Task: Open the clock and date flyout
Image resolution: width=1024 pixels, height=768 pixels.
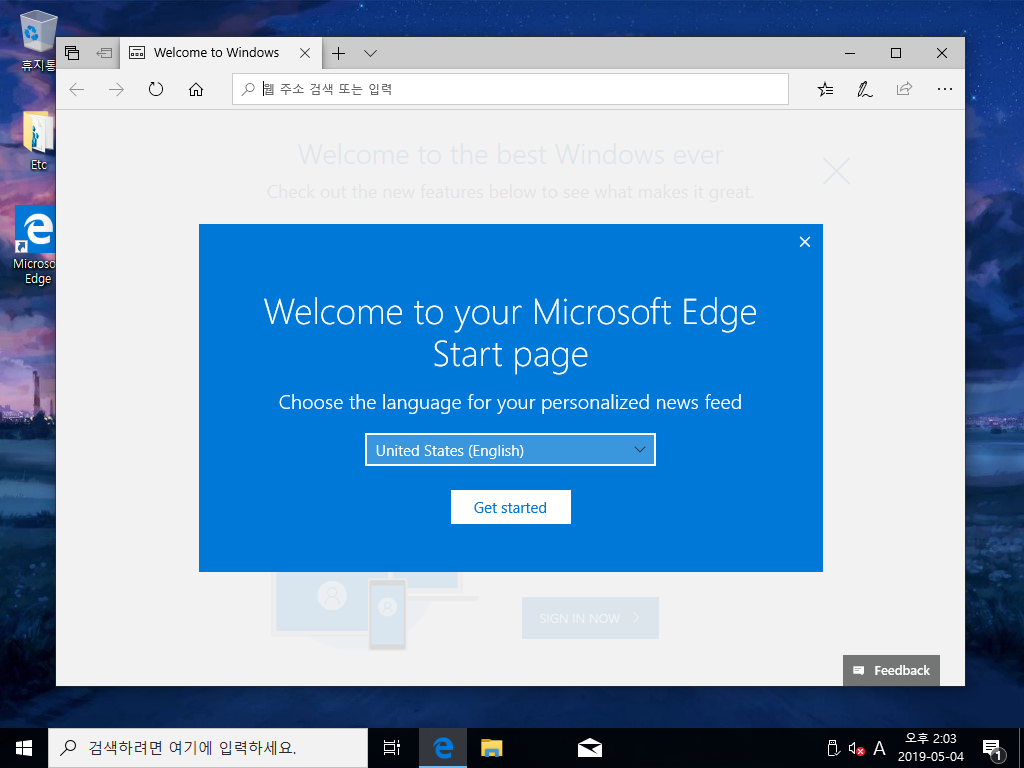Action: (931, 748)
